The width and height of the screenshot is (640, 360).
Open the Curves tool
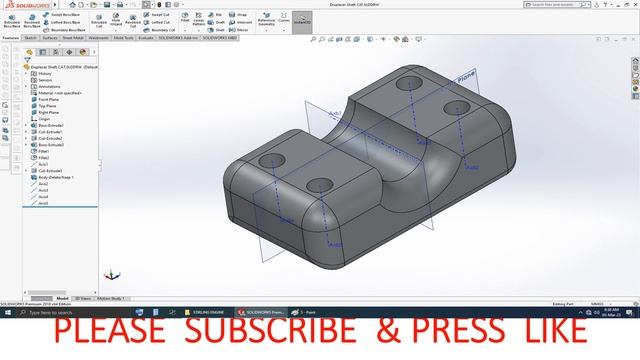tap(284, 17)
